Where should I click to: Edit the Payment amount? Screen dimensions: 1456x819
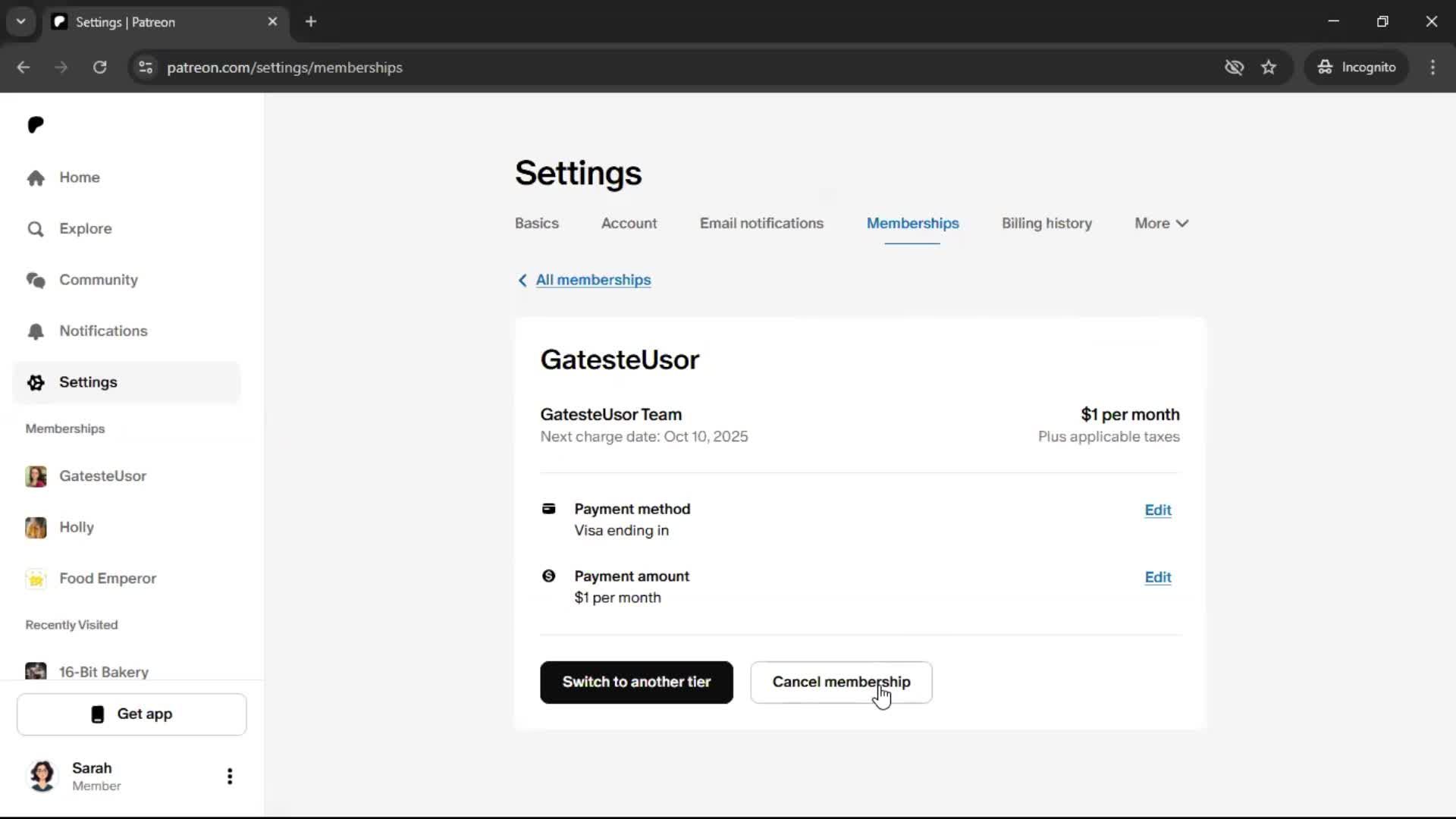(1158, 578)
